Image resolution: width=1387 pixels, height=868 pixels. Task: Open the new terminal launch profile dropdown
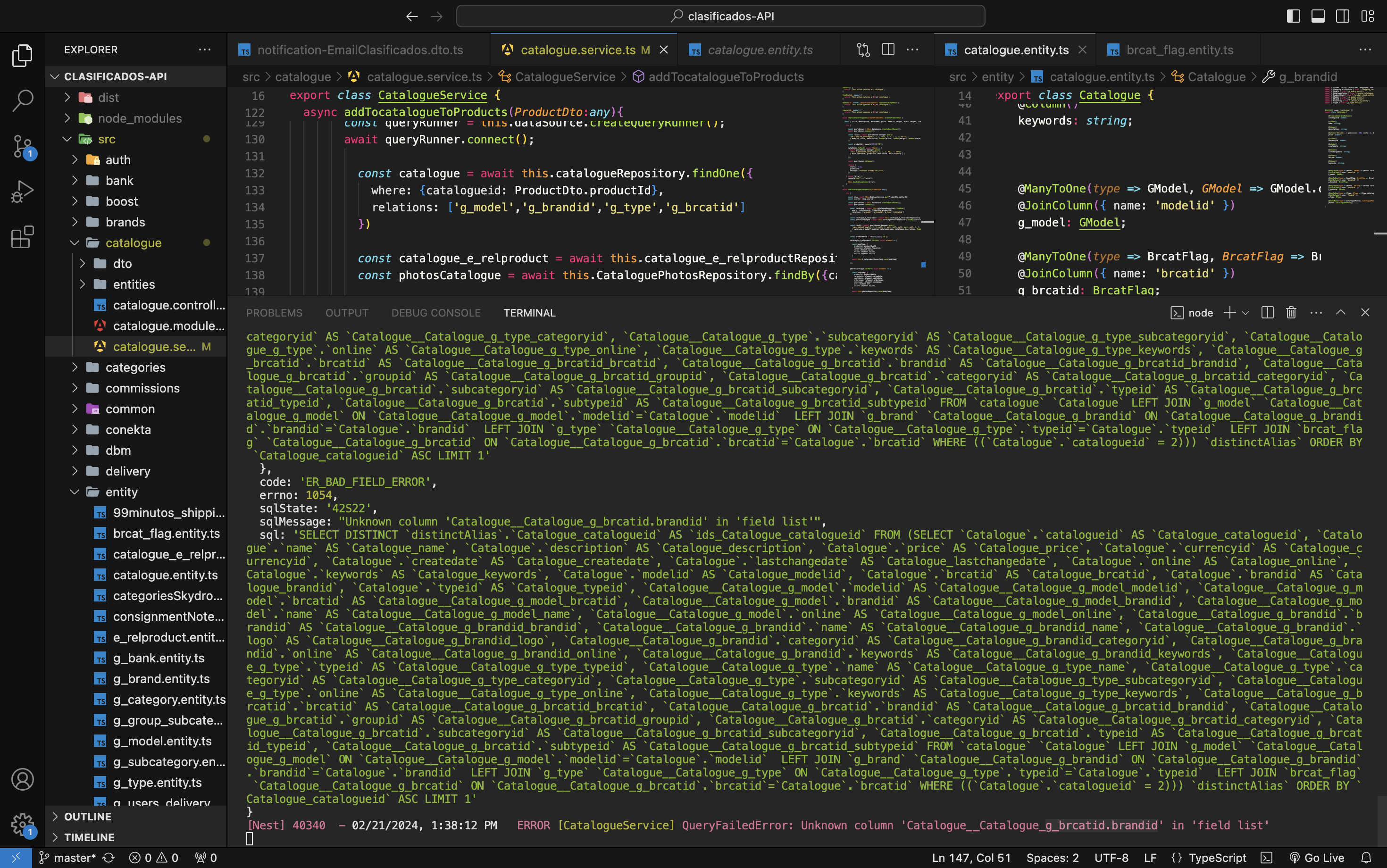tap(1245, 313)
